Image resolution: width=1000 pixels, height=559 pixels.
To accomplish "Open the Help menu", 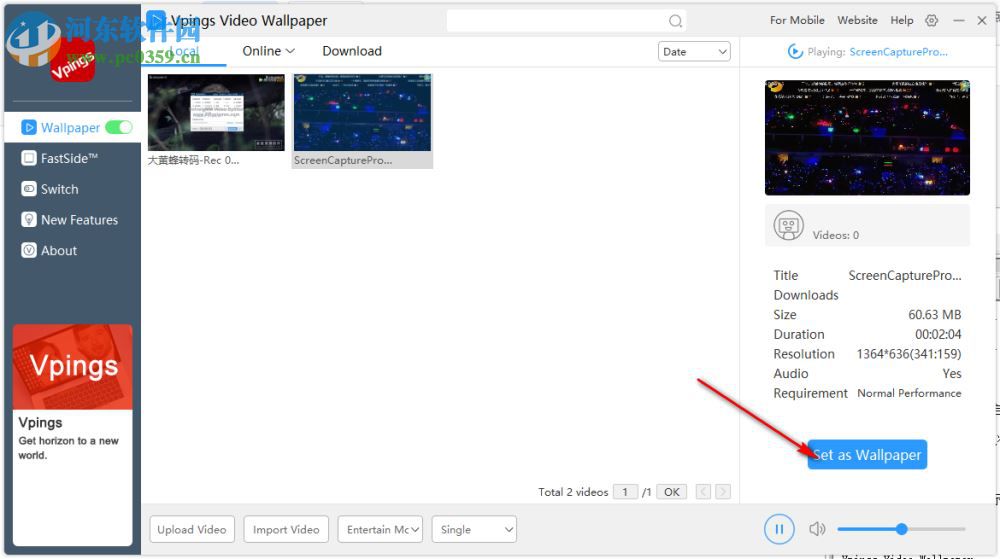I will pos(902,20).
